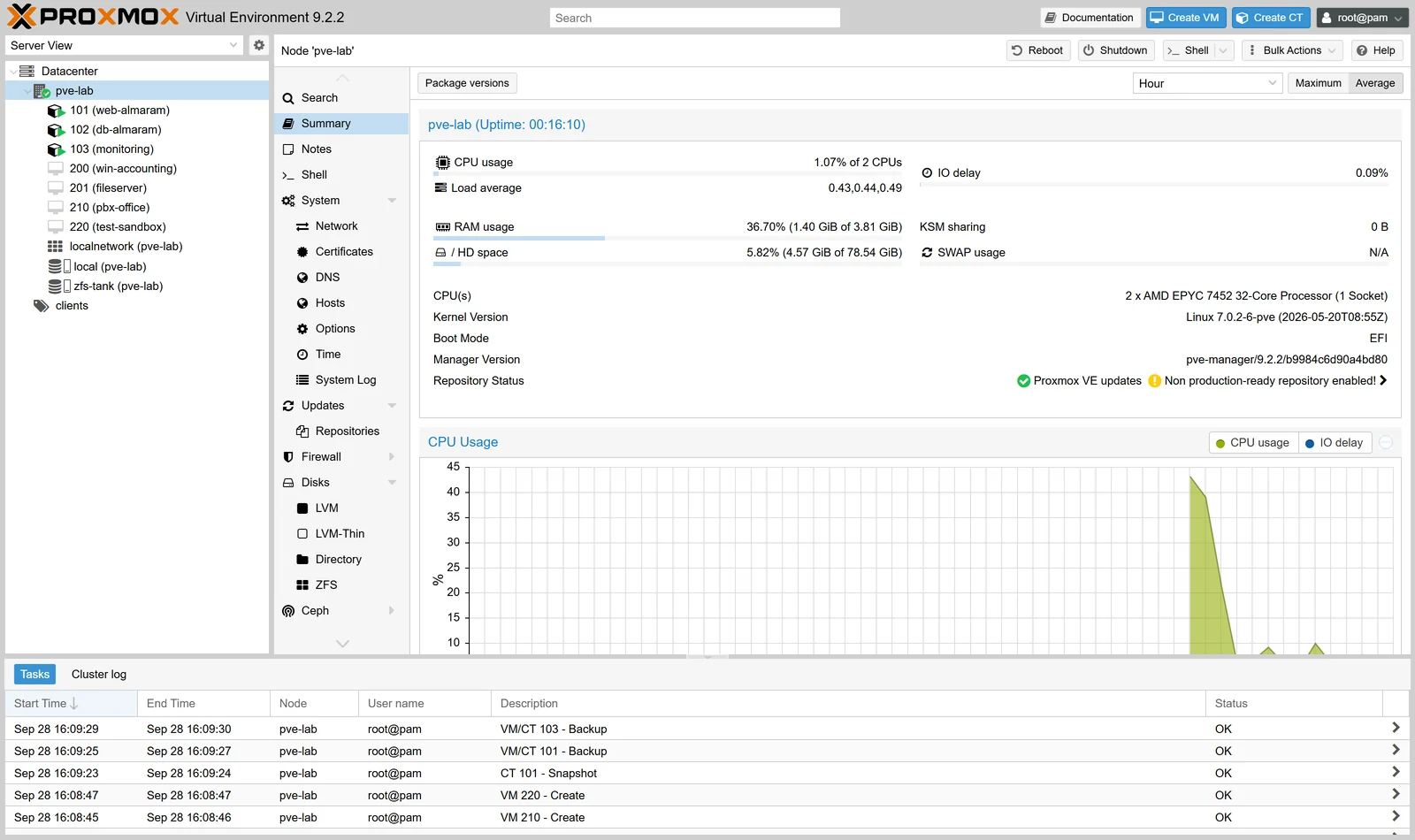Click the Proxmox logo

click(93, 17)
